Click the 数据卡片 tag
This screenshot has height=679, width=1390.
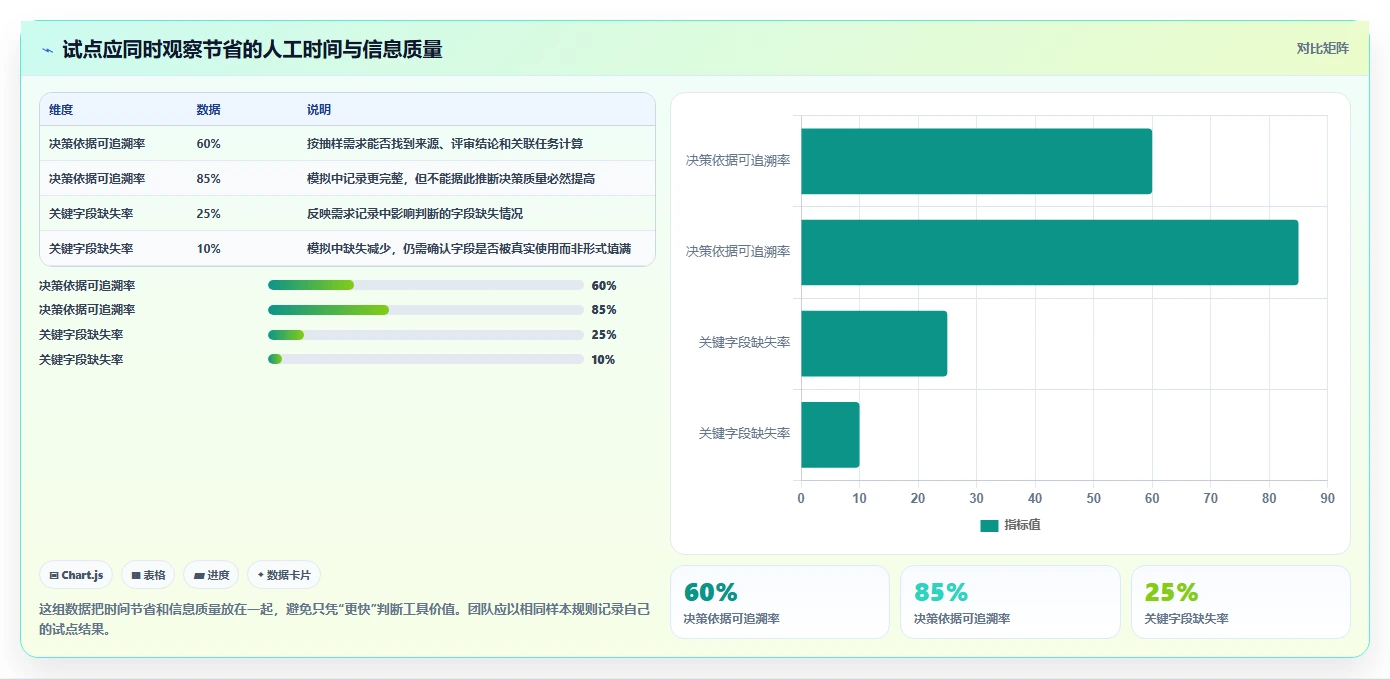[284, 575]
